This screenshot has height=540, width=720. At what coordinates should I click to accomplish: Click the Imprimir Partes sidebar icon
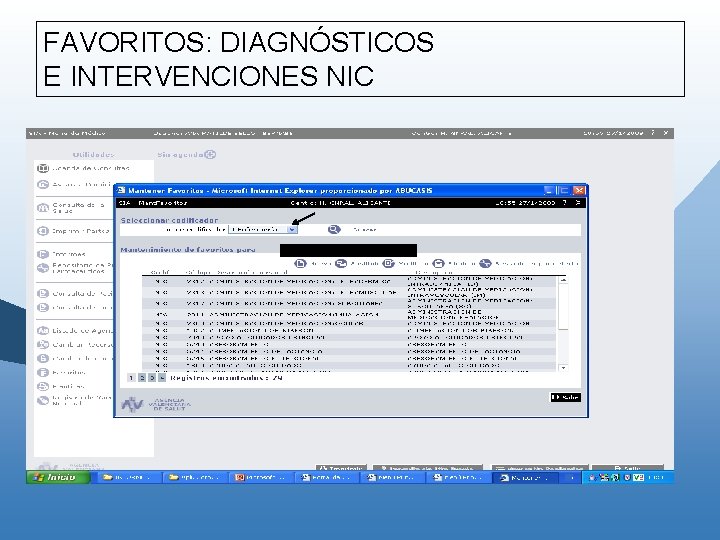43,231
